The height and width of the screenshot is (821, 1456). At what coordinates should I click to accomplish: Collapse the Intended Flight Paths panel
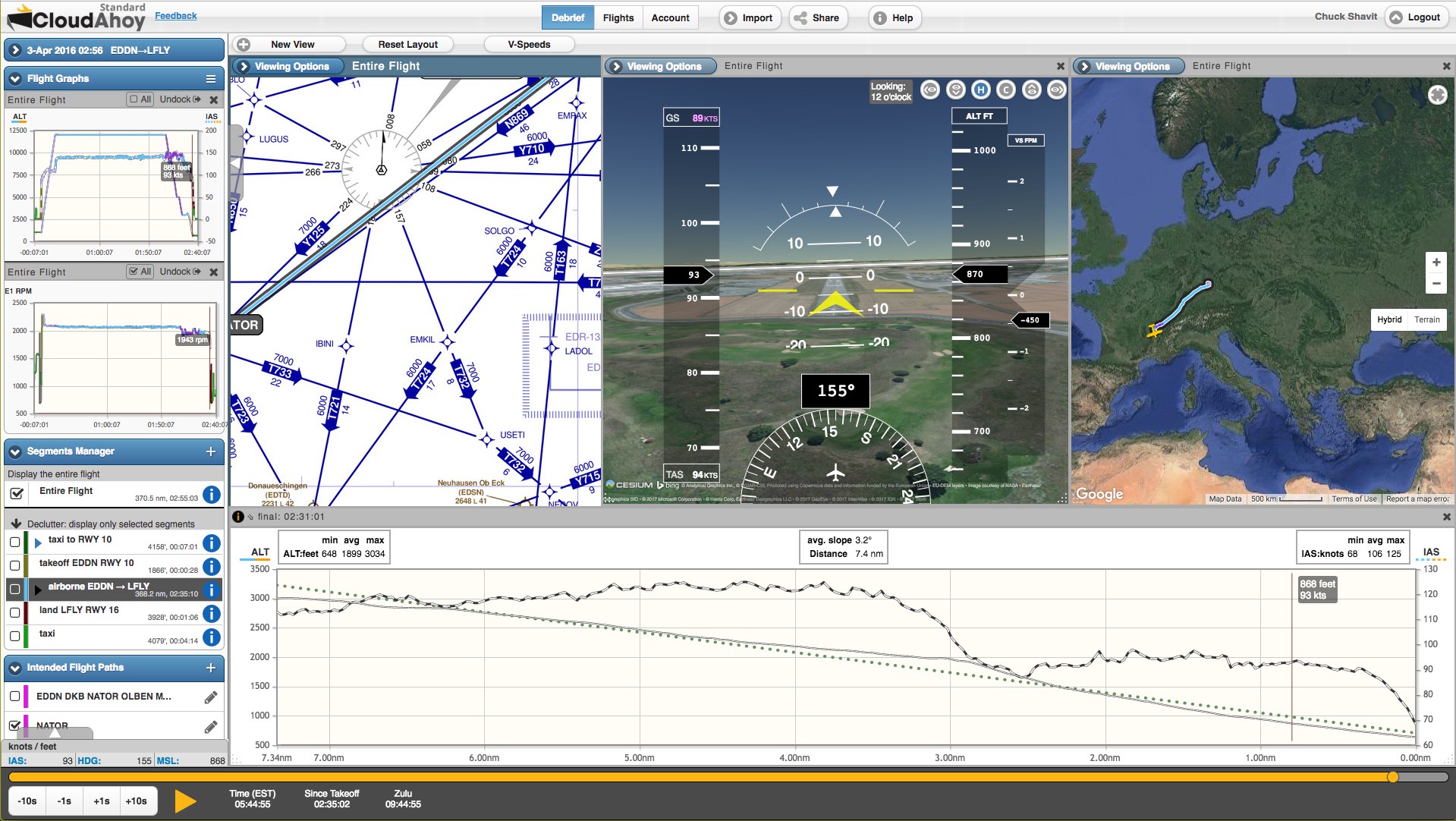[x=15, y=668]
